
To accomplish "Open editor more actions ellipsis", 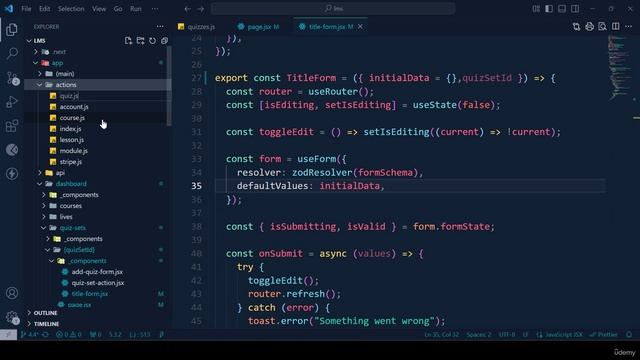I will [628, 27].
